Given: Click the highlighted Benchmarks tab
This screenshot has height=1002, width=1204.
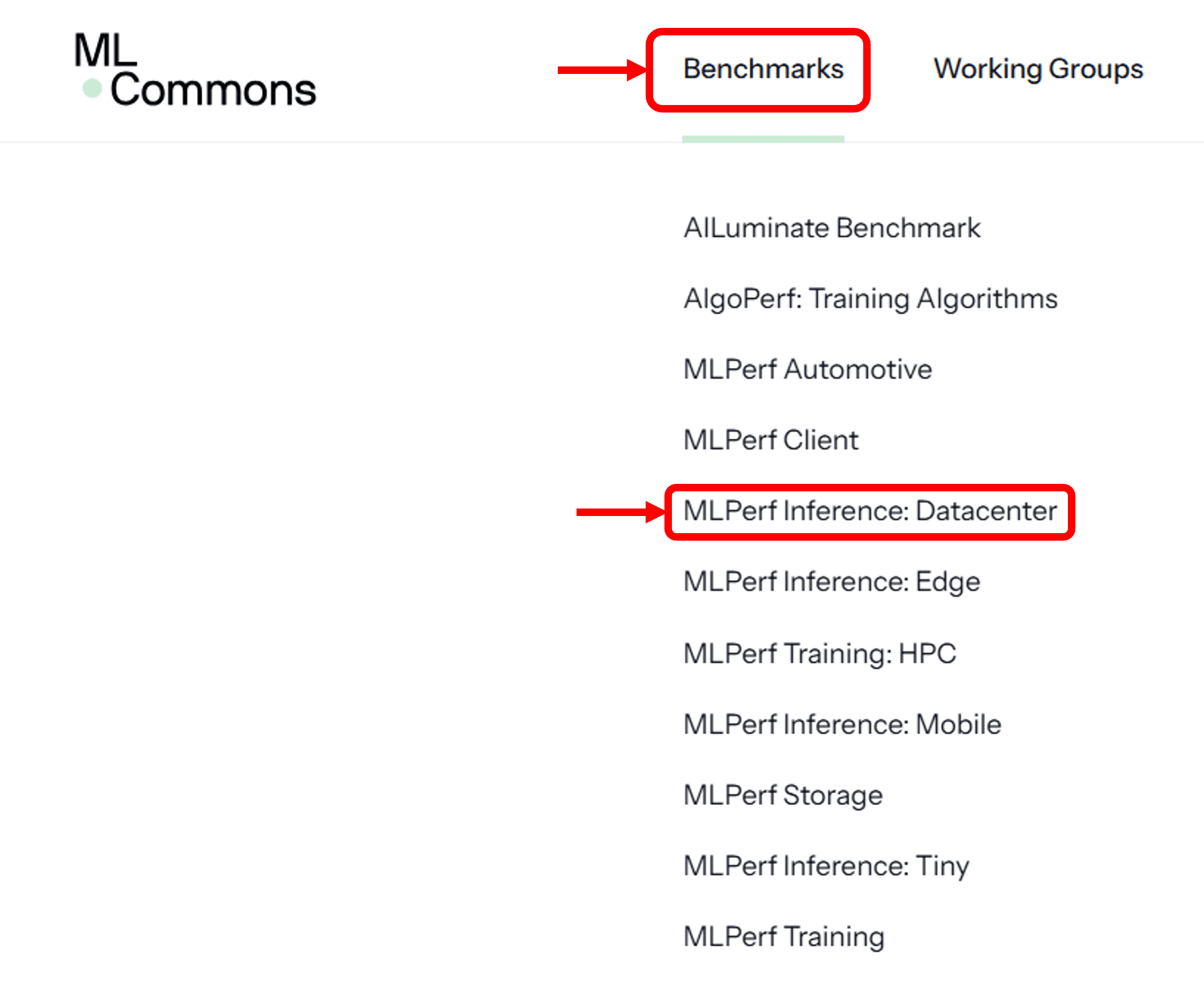Looking at the screenshot, I should click(764, 69).
